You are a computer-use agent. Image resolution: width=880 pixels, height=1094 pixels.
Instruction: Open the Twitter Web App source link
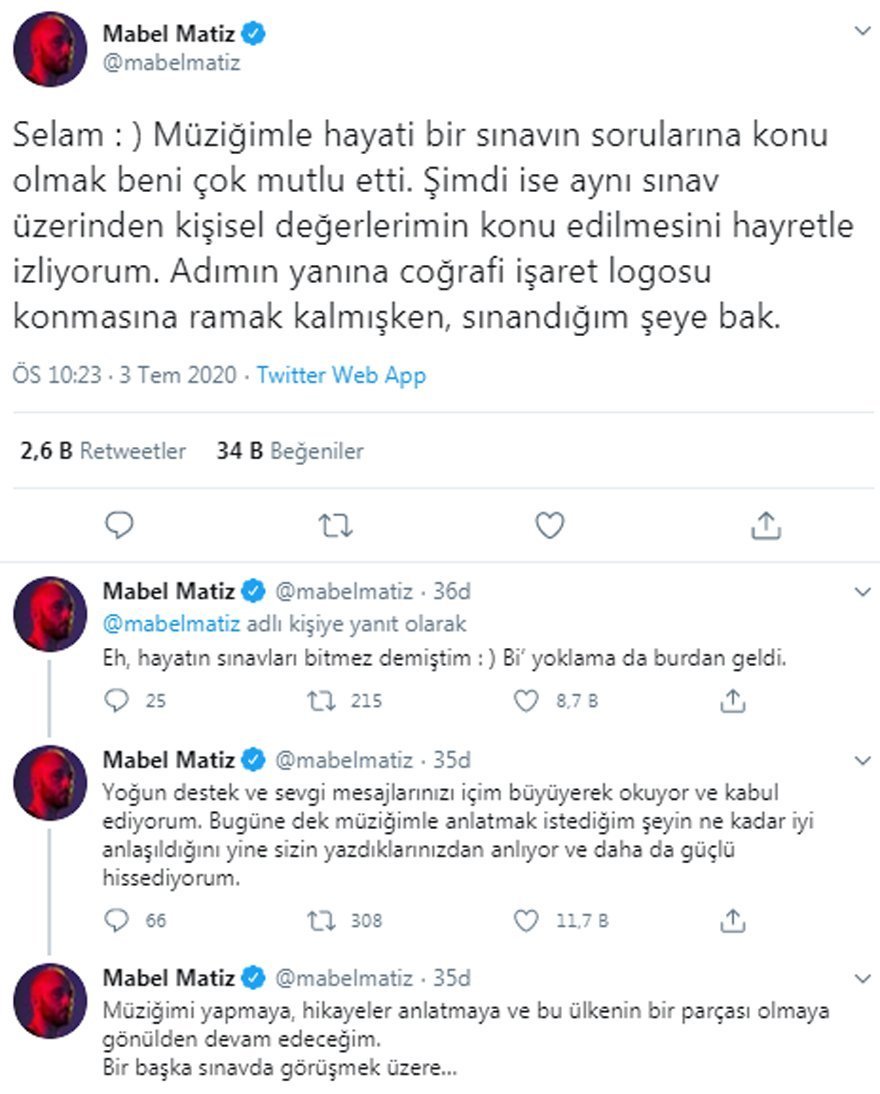(341, 376)
